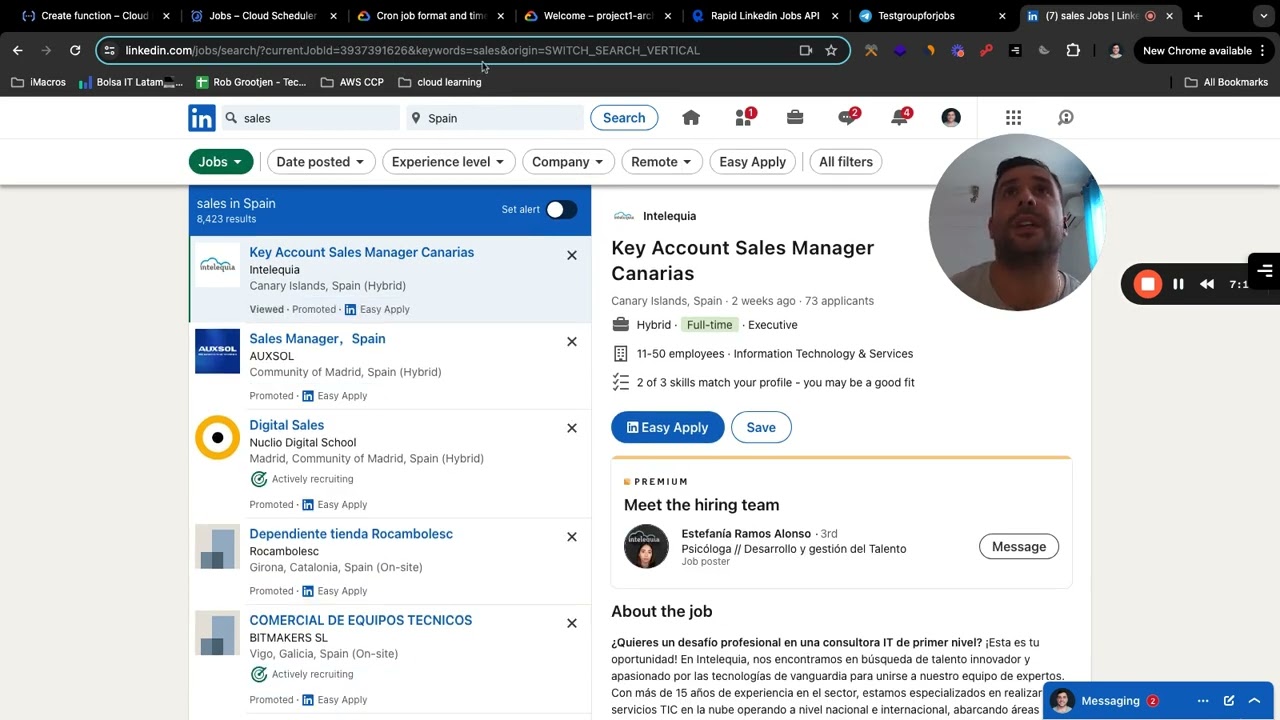The height and width of the screenshot is (720, 1280).
Task: Open the LinkedIn logo home link
Action: click(201, 118)
